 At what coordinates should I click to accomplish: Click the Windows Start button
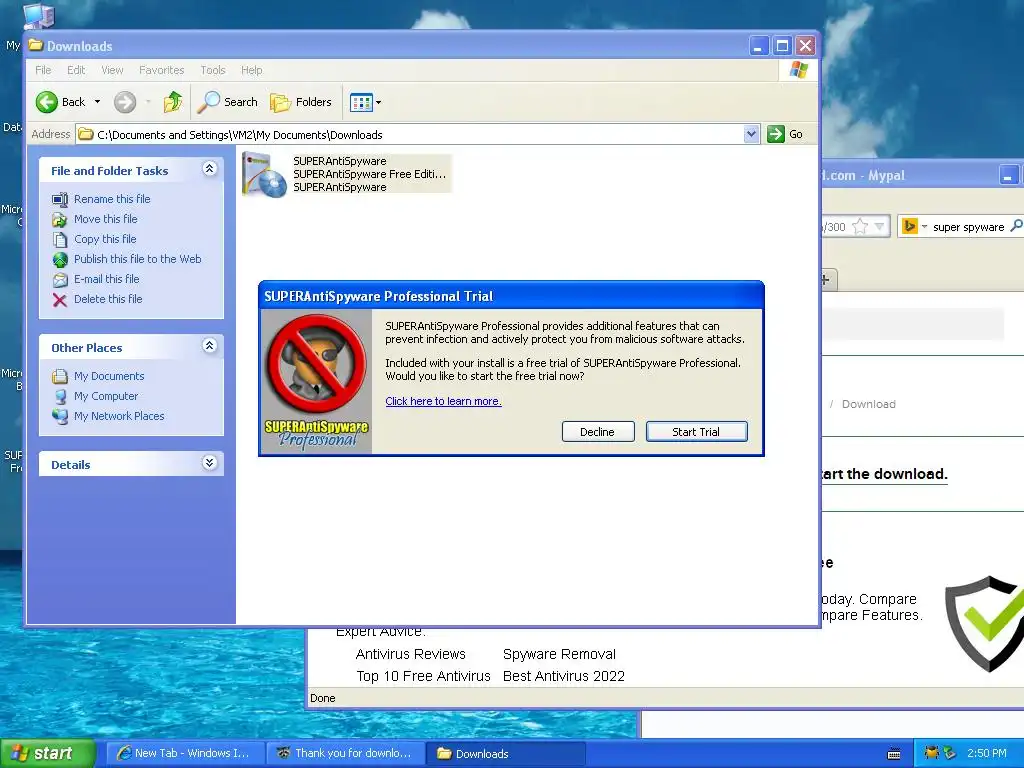pos(48,753)
